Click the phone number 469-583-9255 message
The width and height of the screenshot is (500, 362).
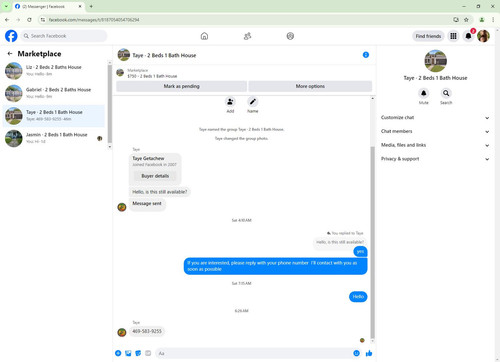(147, 331)
